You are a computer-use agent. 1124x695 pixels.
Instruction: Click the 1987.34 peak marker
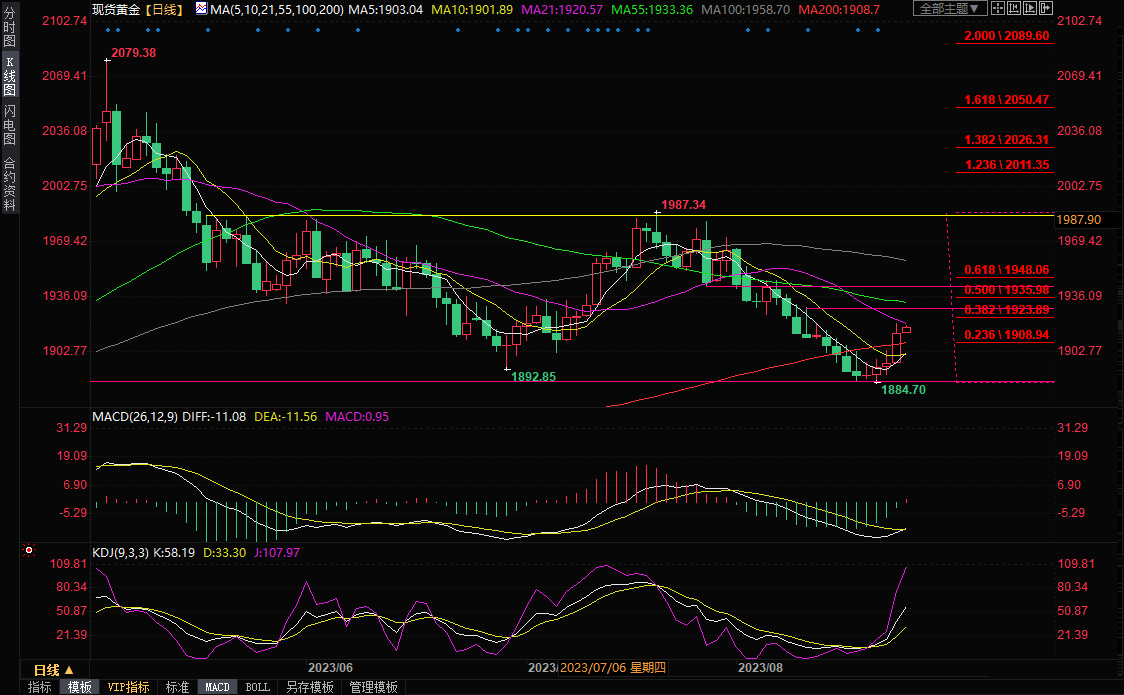tap(683, 205)
